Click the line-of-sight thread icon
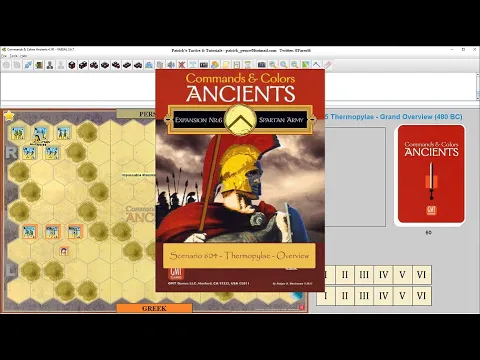480x360 pixels. [316, 65]
